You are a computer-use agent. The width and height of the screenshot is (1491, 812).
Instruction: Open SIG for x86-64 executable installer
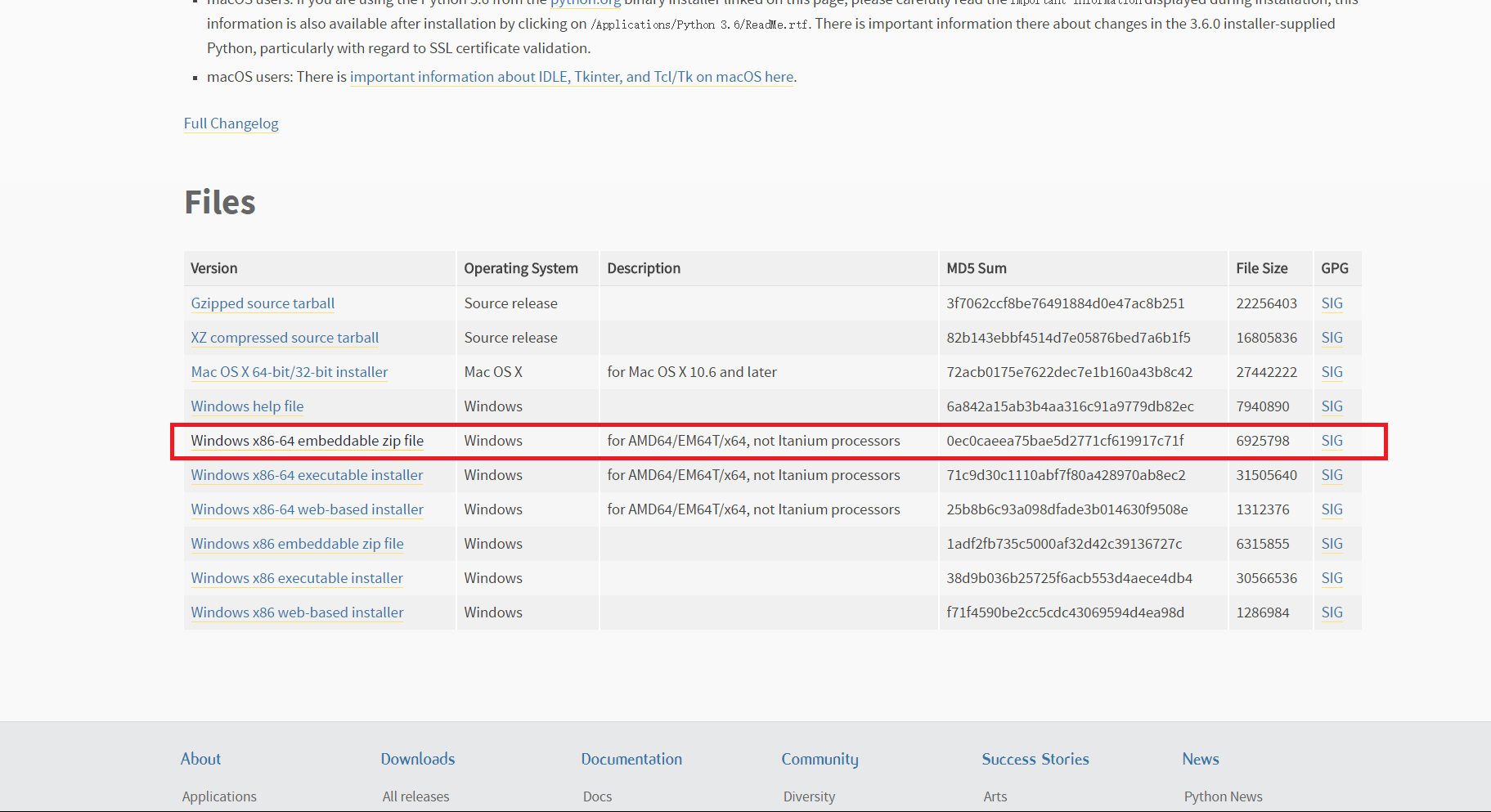[1332, 475]
